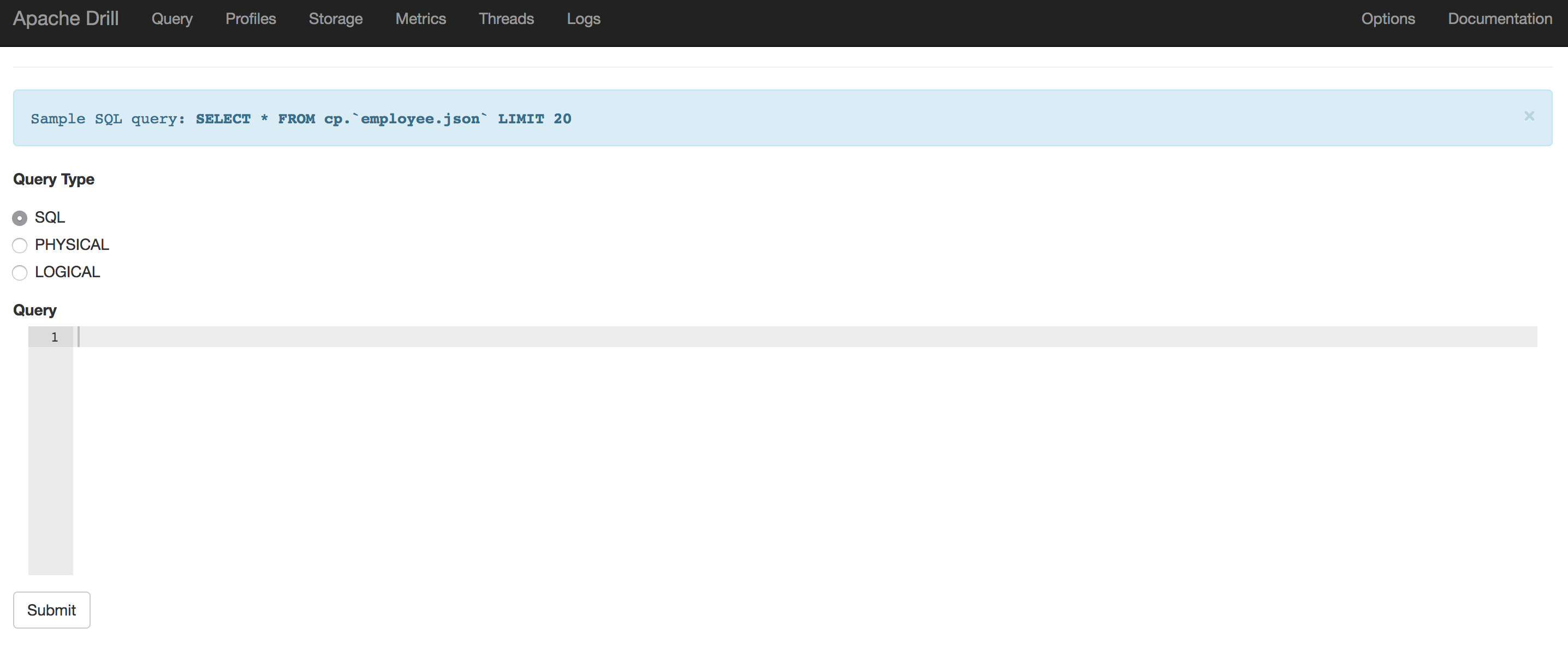1568x645 pixels.
Task: Click line number 1 in editor
Action: click(53, 337)
